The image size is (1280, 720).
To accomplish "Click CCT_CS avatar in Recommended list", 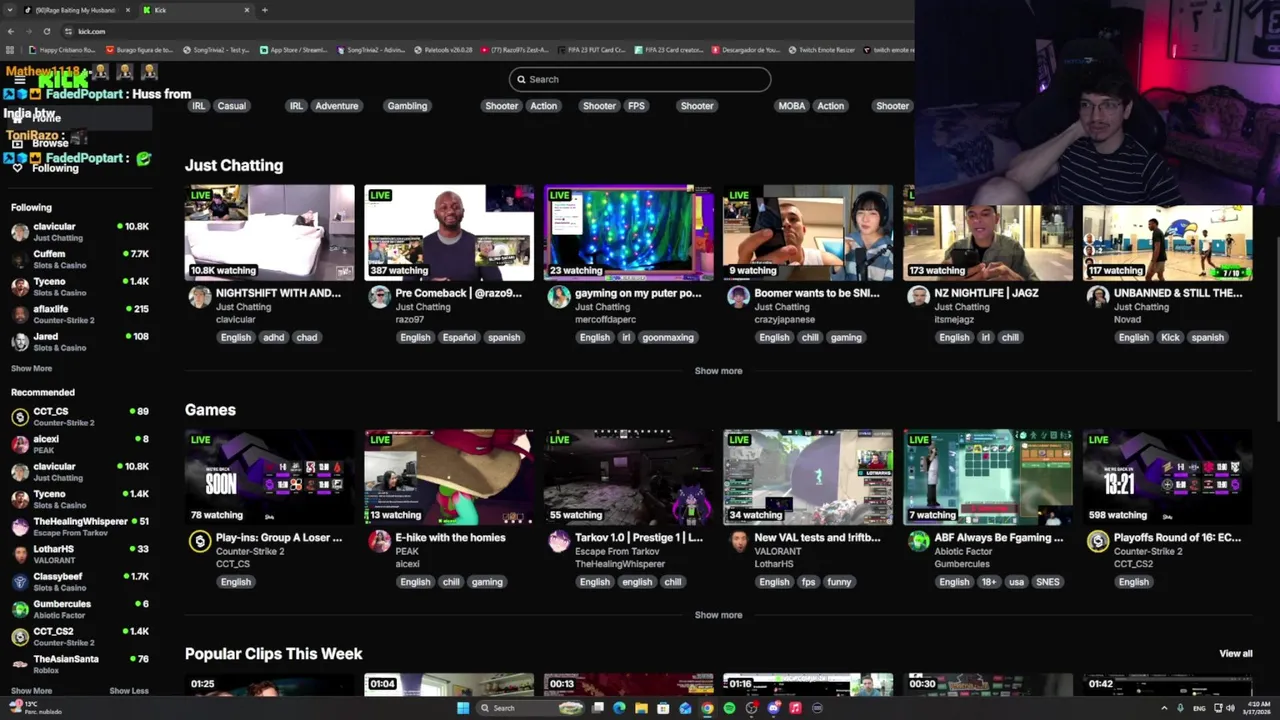I will point(20,417).
